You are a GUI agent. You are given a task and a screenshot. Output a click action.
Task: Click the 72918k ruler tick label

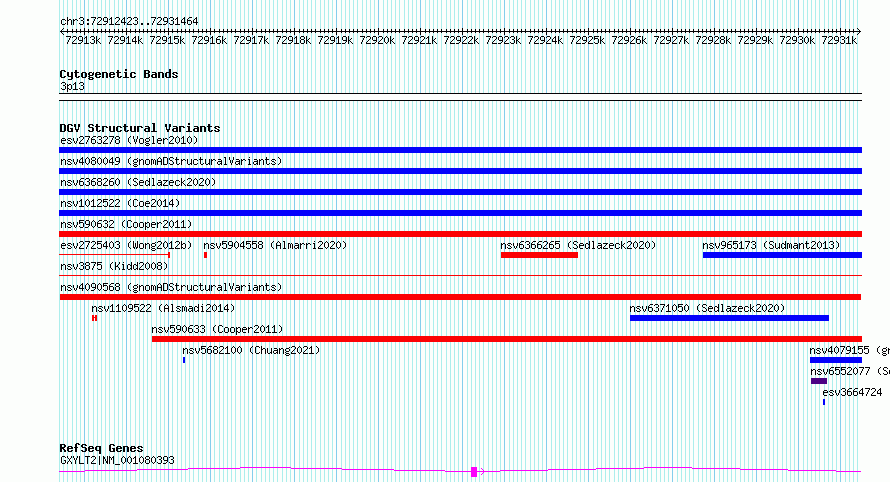click(293, 40)
